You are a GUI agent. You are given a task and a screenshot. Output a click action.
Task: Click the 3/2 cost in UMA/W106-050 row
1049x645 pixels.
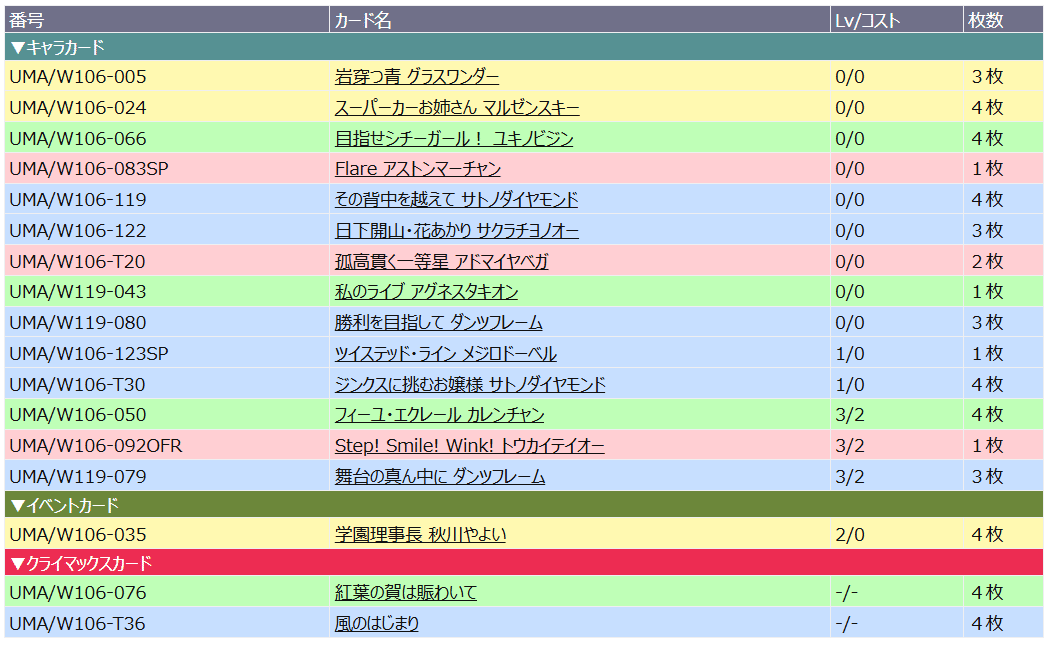[x=850, y=415]
